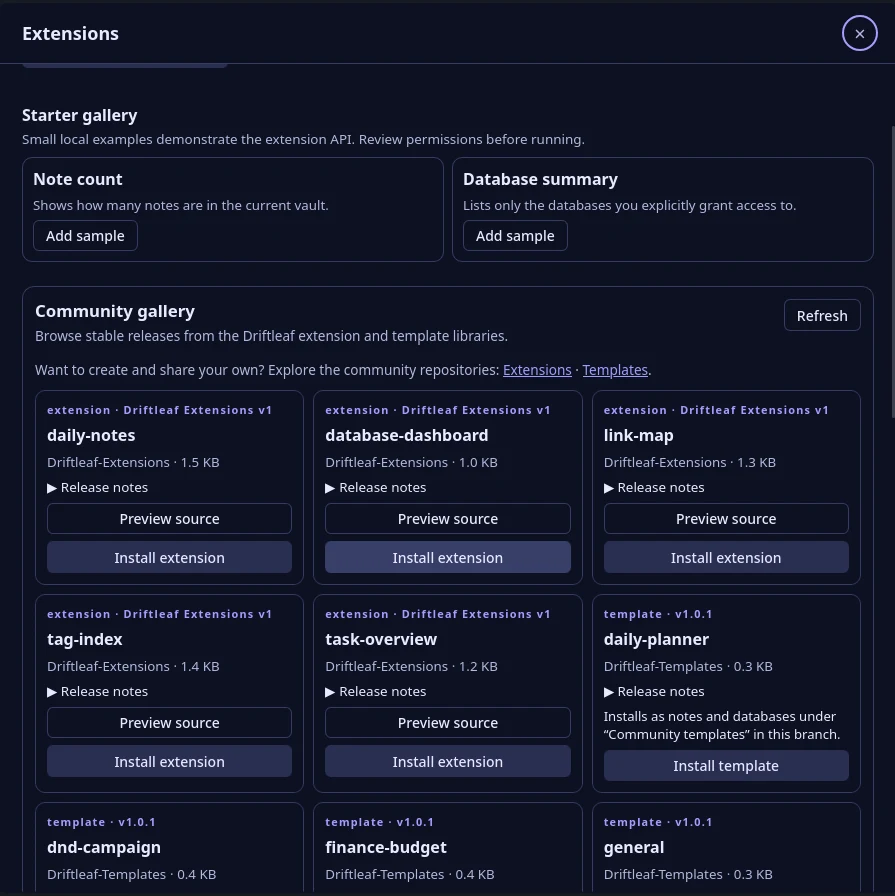
Task: Click the link-map card title
Action: [638, 435]
